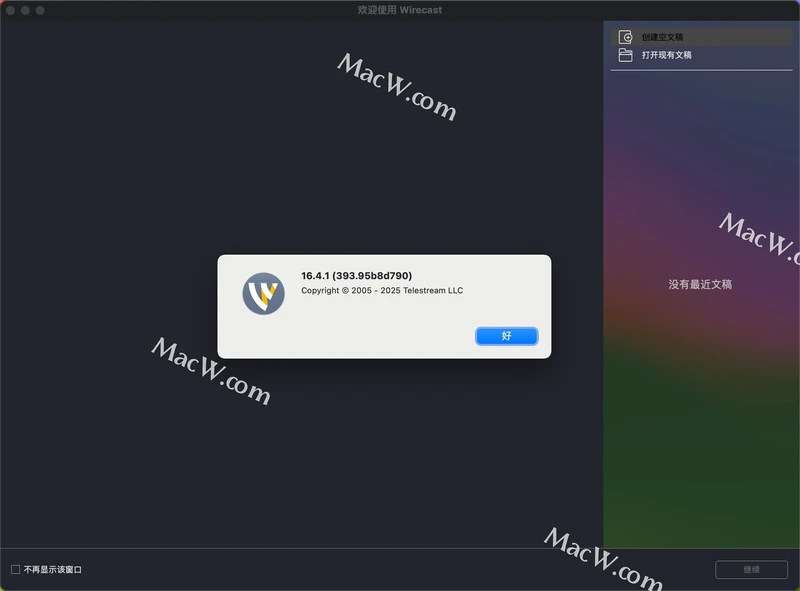
Task: Click the 欢迎使用 Wirecast window title
Action: [x=399, y=10]
